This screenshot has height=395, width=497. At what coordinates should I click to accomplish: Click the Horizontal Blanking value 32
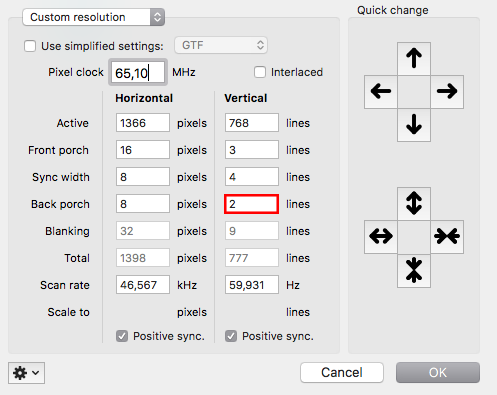143,231
